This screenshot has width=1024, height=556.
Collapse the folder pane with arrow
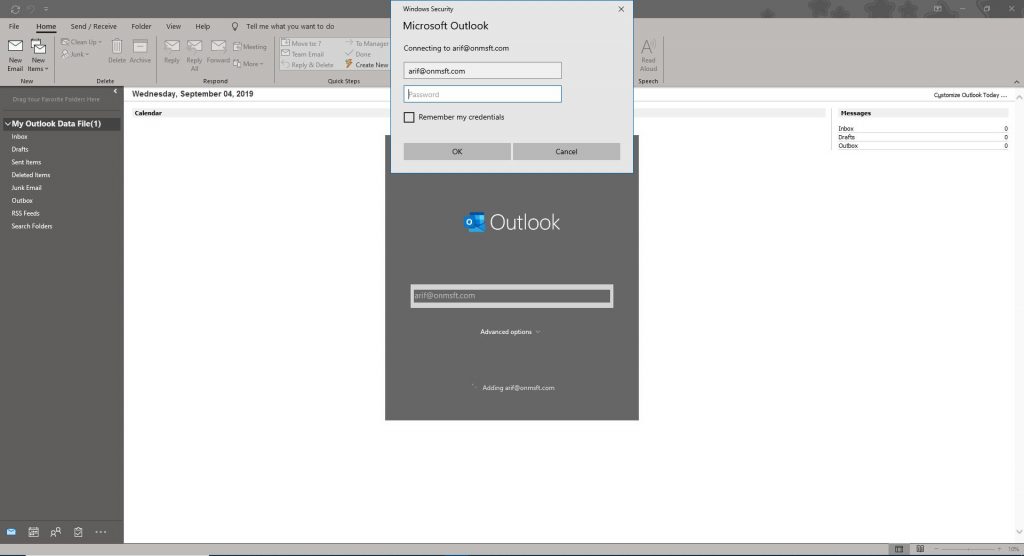[115, 92]
